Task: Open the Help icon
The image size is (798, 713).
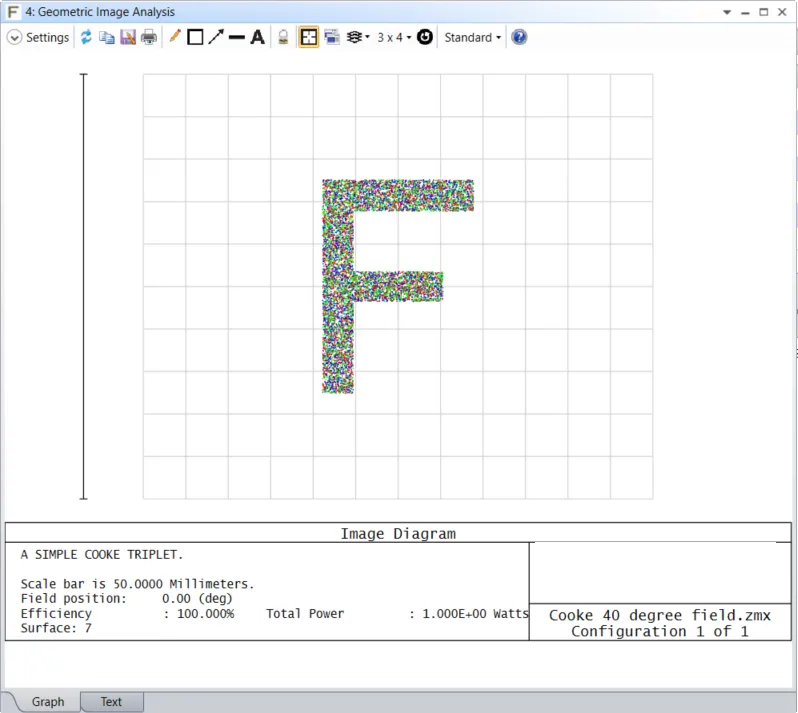Action: coord(519,37)
